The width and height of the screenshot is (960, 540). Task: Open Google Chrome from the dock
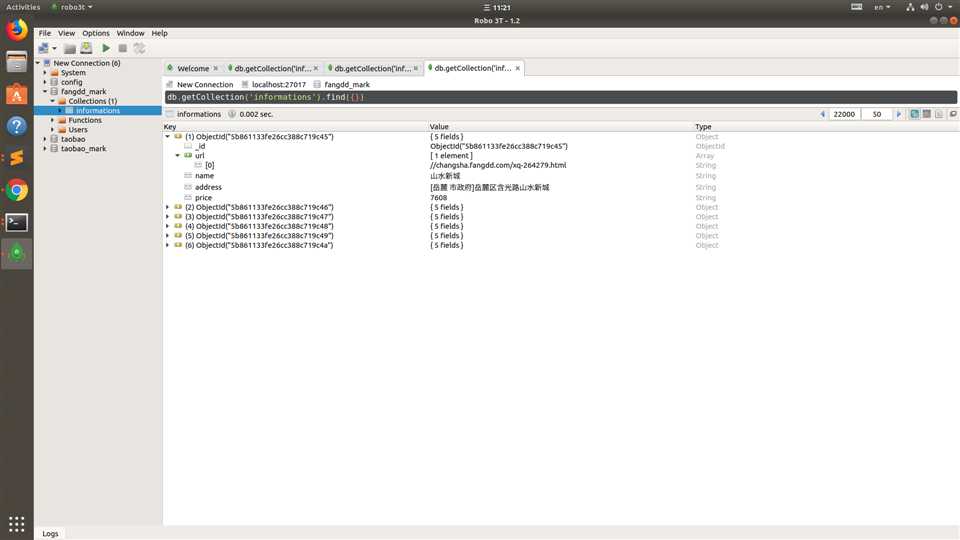point(17,190)
